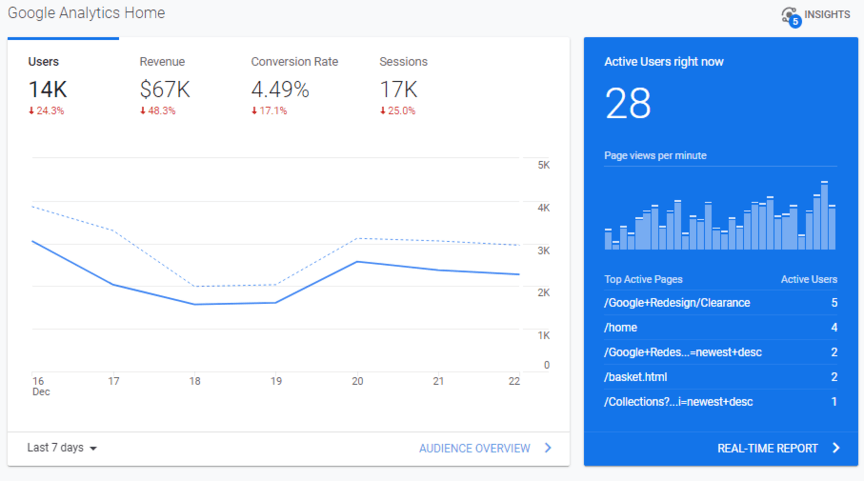Select the /Google+Redesign/Clearance active page
The height and width of the screenshot is (481, 864).
tap(720, 302)
